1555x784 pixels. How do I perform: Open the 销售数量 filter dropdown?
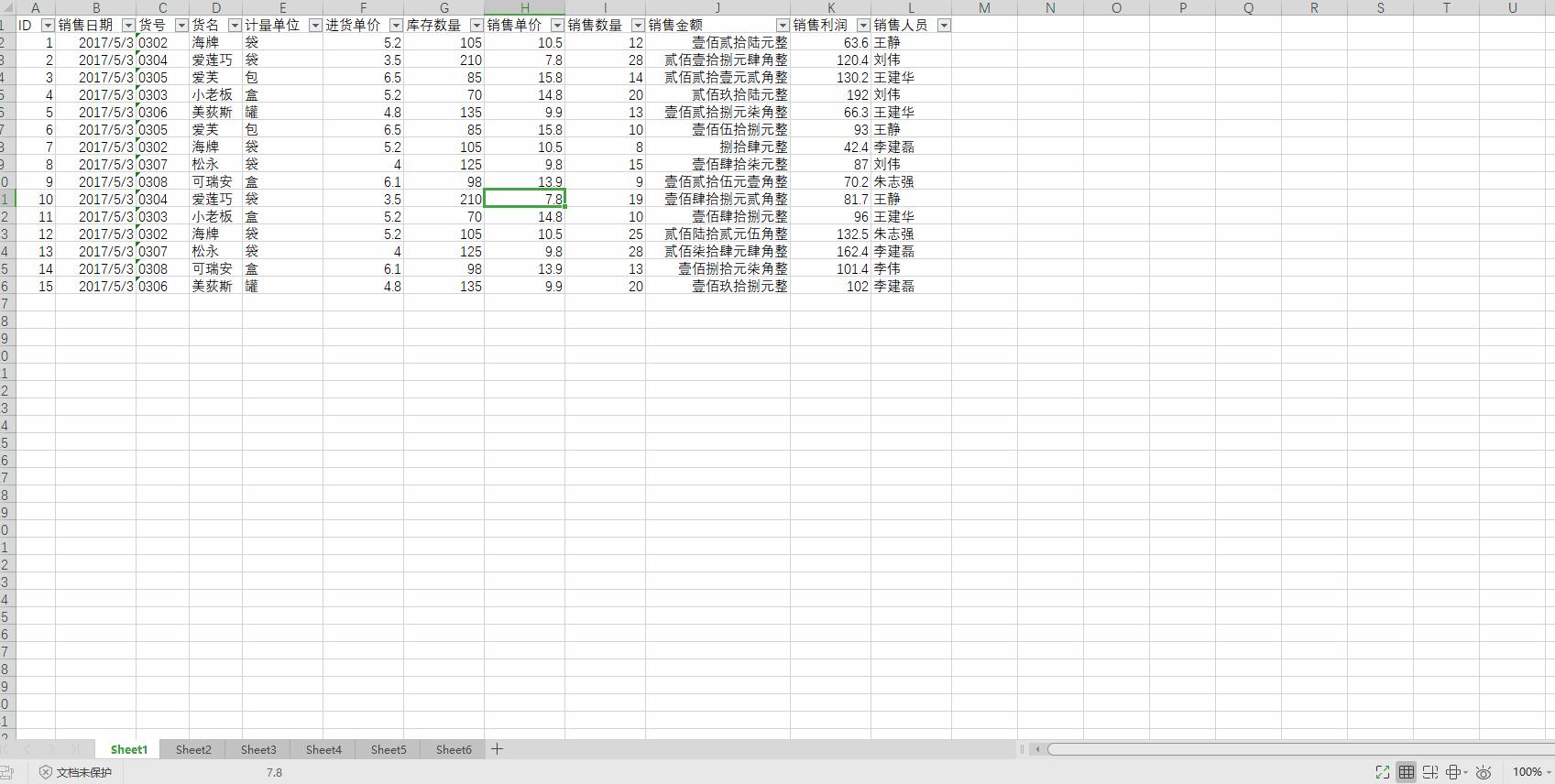[638, 26]
